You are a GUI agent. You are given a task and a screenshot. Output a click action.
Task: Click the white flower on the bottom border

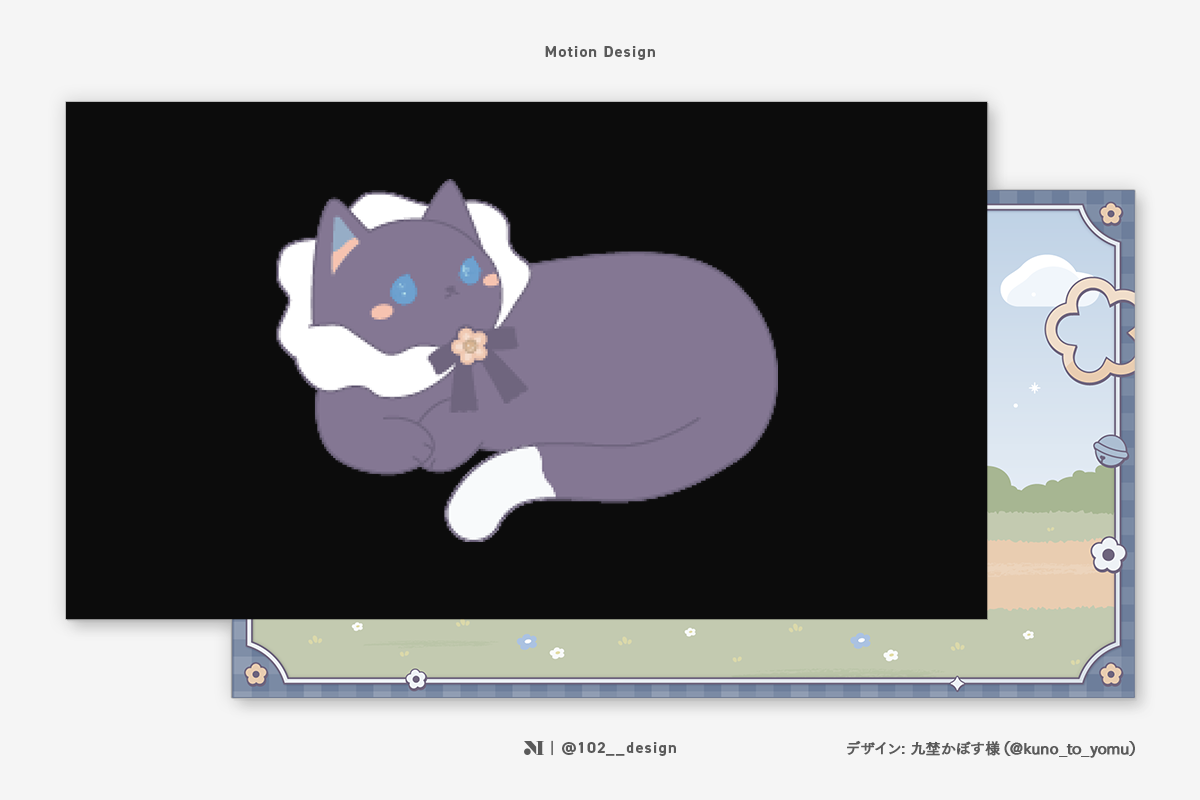416,680
